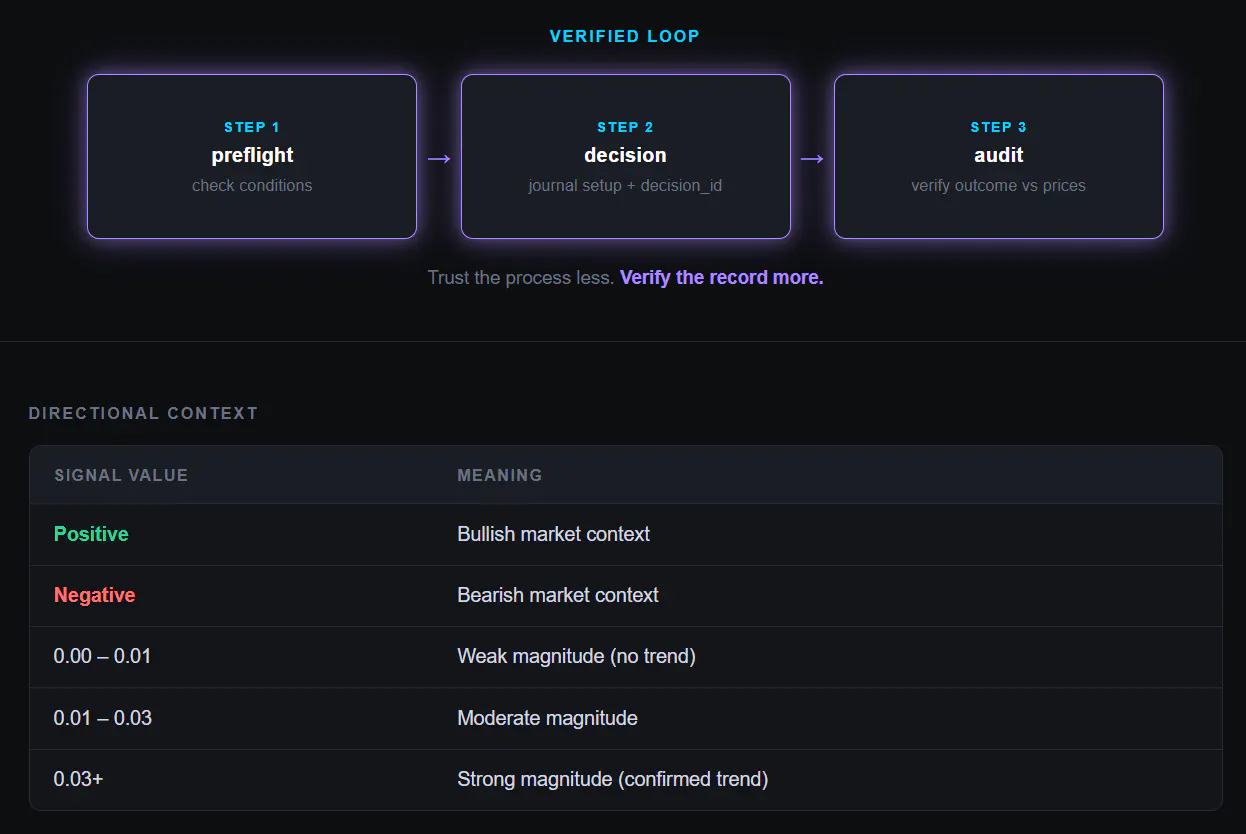Click 'verify outcome vs prices' text

click(999, 185)
